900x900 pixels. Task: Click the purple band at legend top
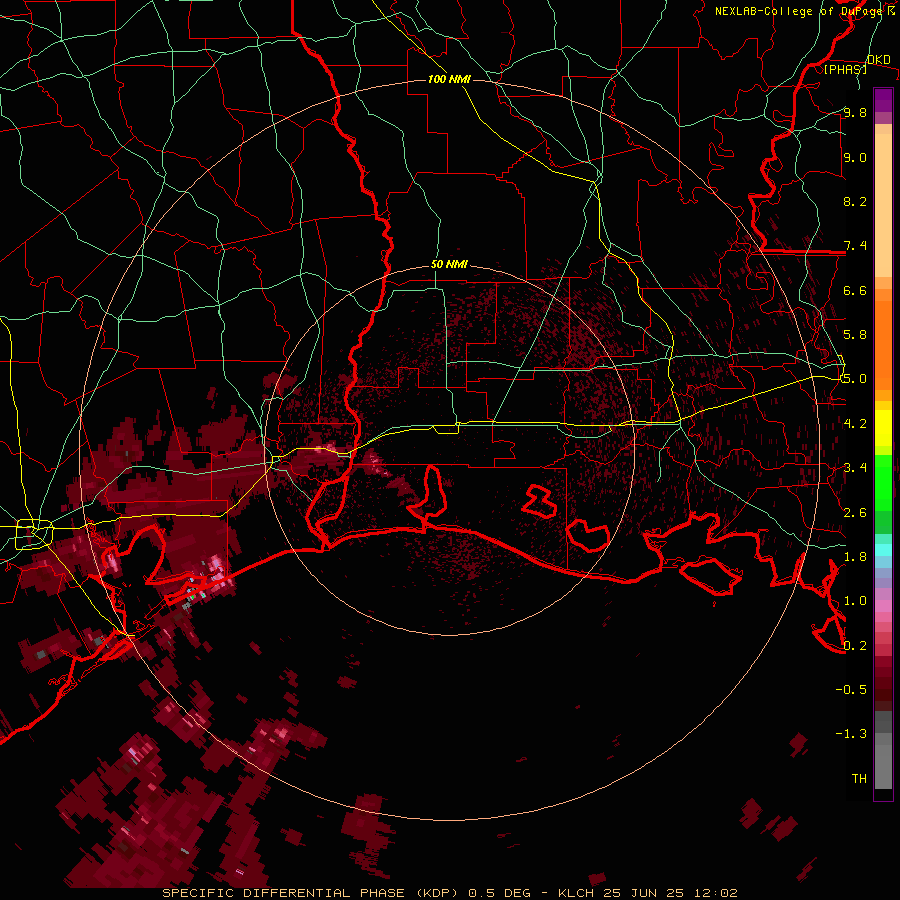(x=883, y=100)
